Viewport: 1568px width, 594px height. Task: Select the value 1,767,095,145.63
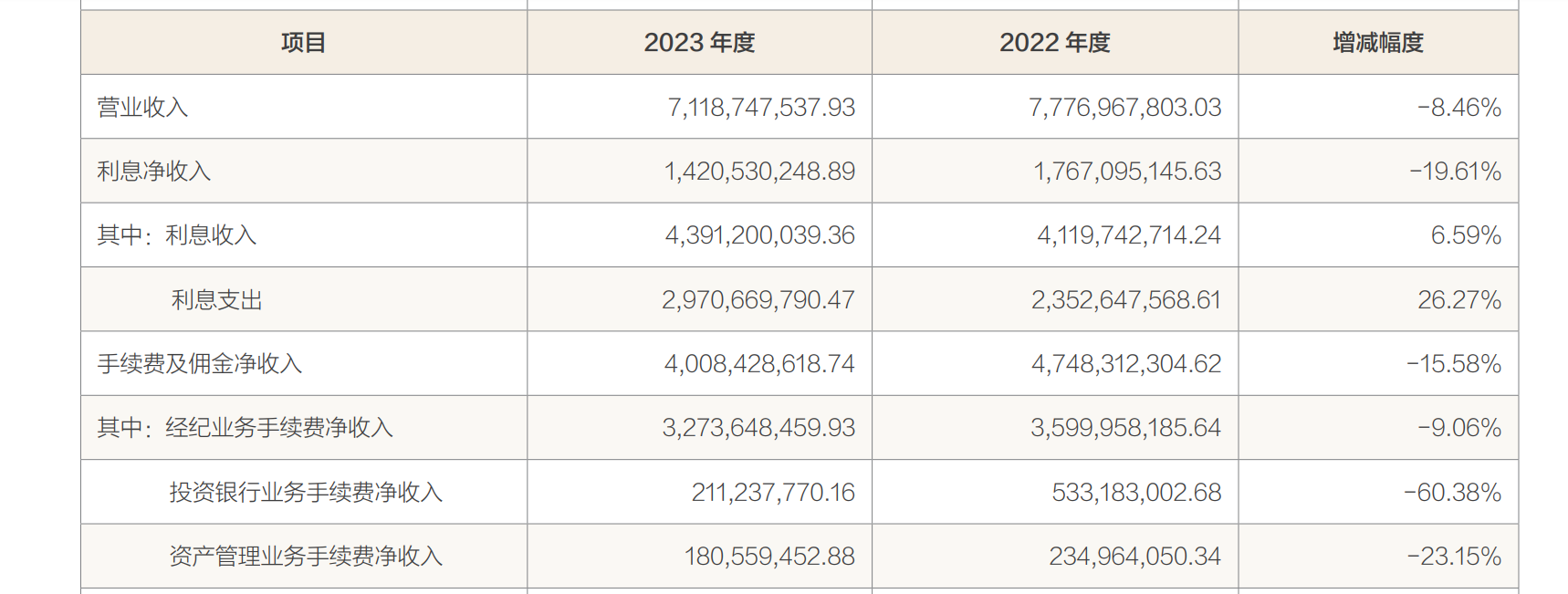tap(1126, 172)
